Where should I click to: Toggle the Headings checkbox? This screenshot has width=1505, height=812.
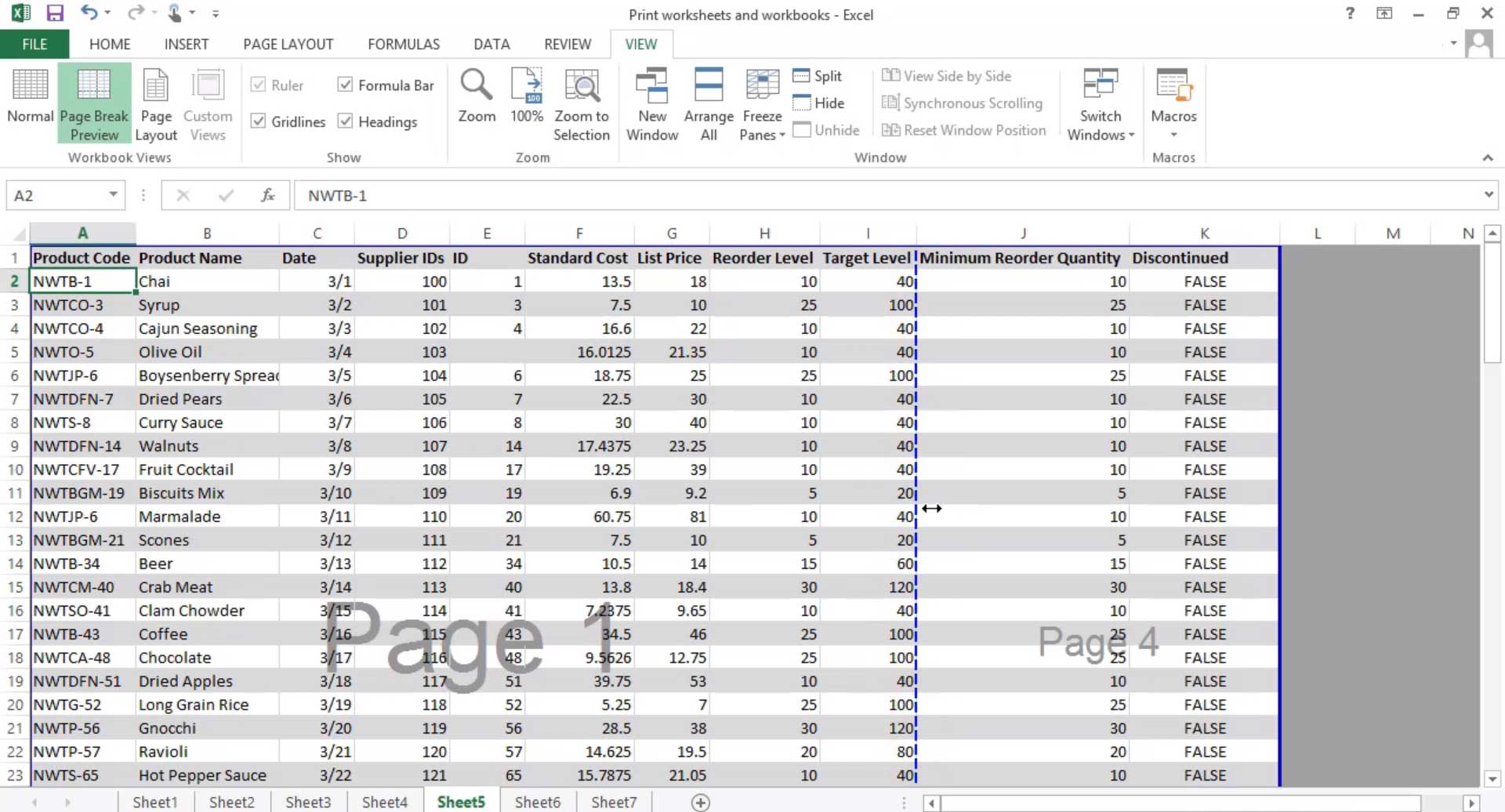coord(345,121)
